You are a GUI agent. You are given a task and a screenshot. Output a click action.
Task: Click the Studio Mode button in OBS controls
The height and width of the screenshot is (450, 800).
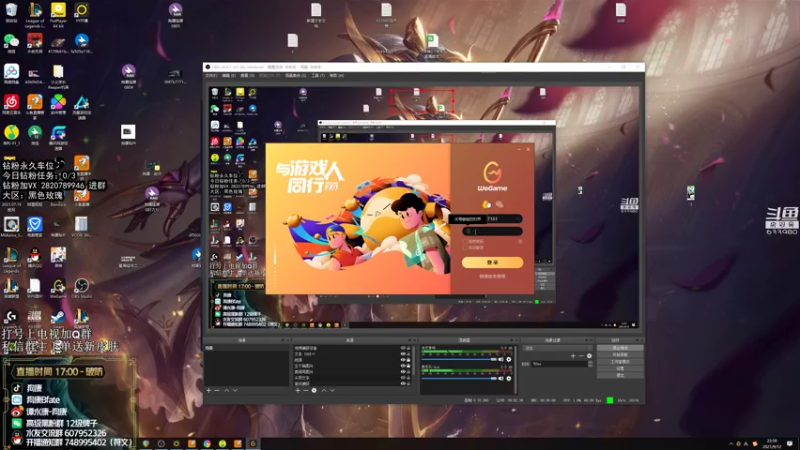(x=620, y=361)
